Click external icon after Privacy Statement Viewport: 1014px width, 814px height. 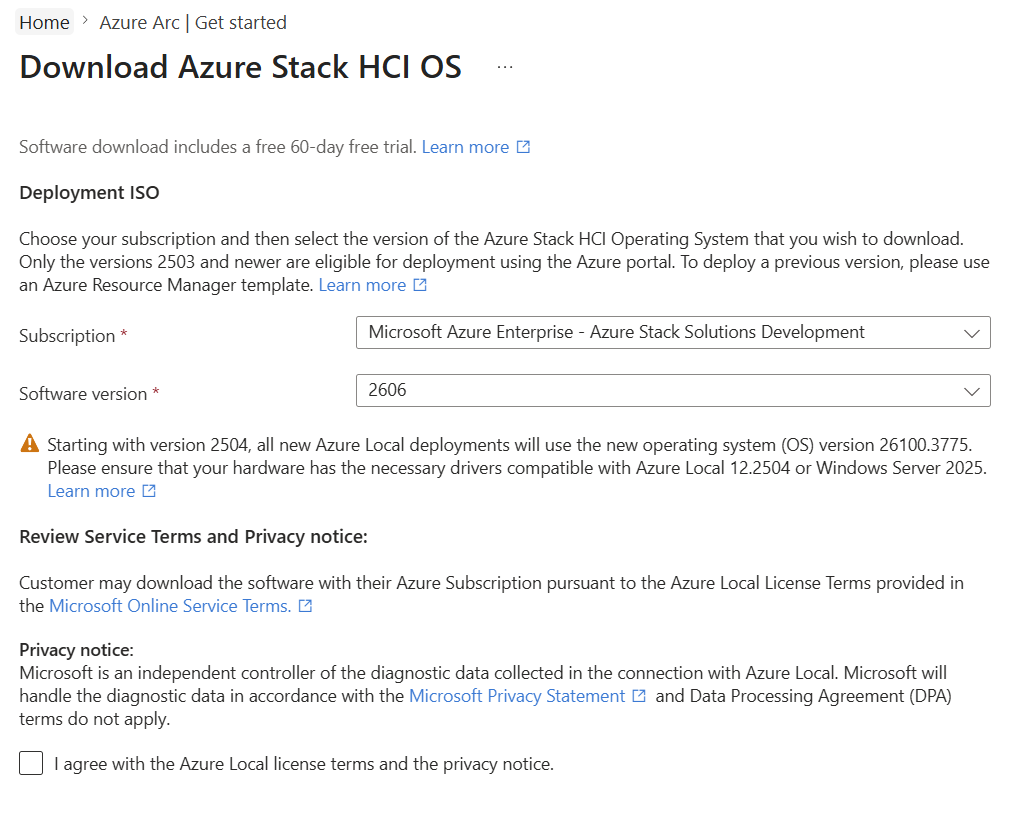639,696
